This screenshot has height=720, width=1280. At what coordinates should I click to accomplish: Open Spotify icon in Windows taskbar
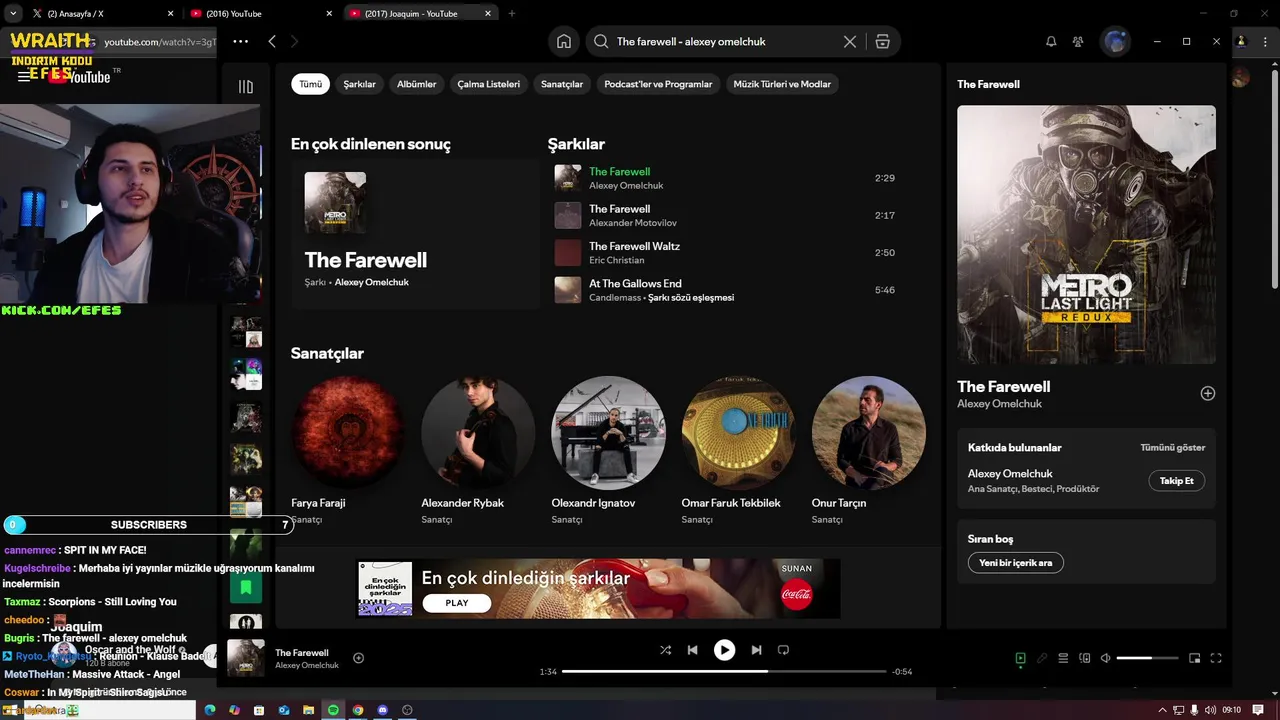coord(333,710)
